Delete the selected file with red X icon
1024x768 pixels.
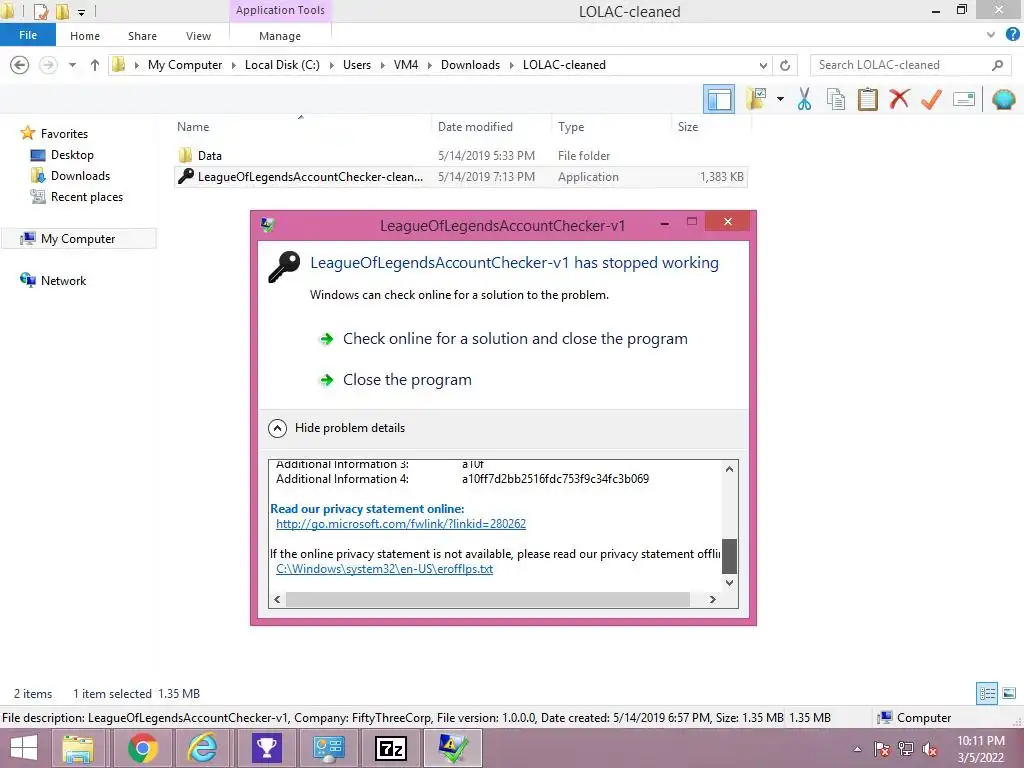899,99
